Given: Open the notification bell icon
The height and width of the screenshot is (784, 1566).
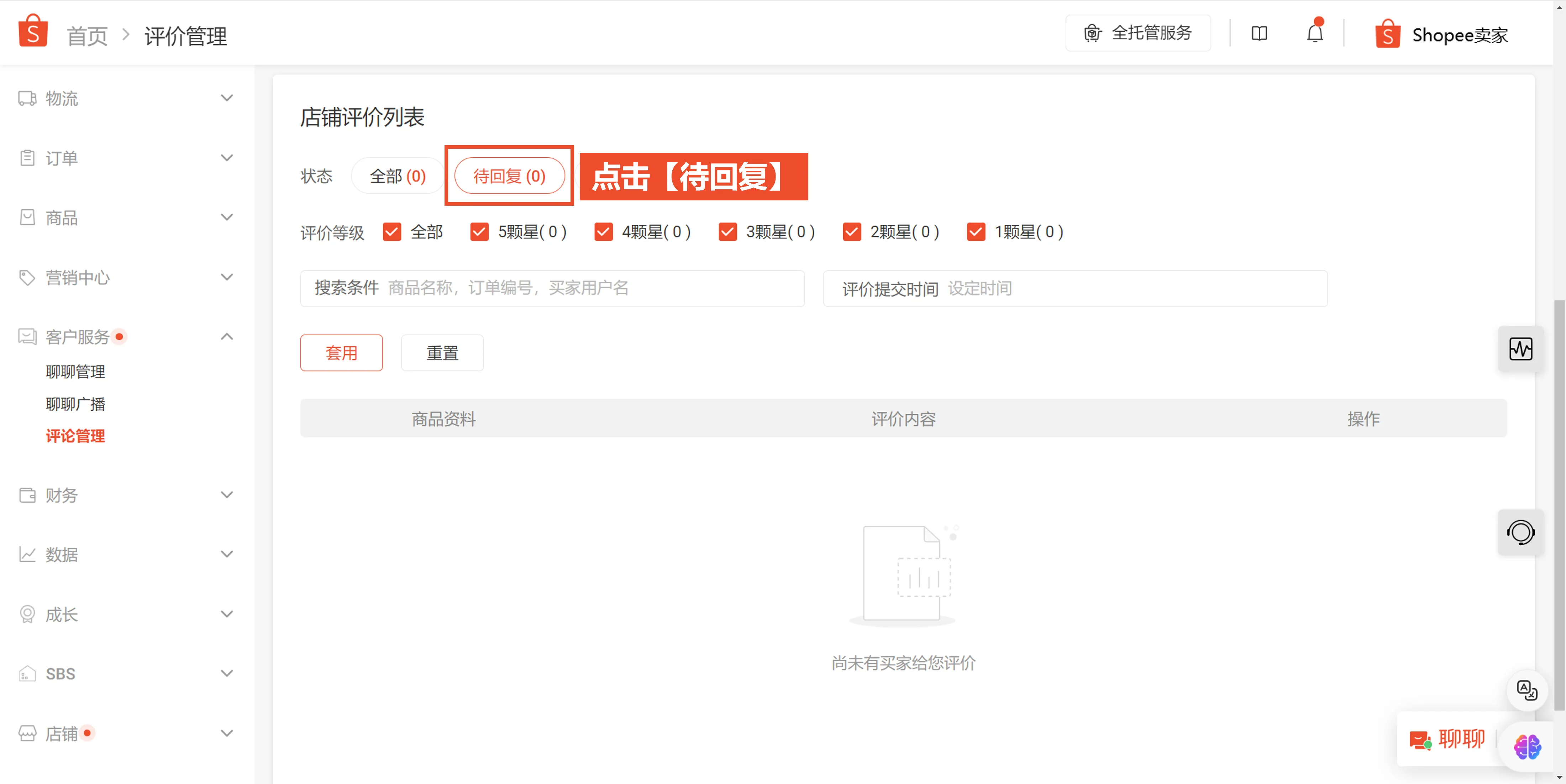Looking at the screenshot, I should pyautogui.click(x=1314, y=33).
